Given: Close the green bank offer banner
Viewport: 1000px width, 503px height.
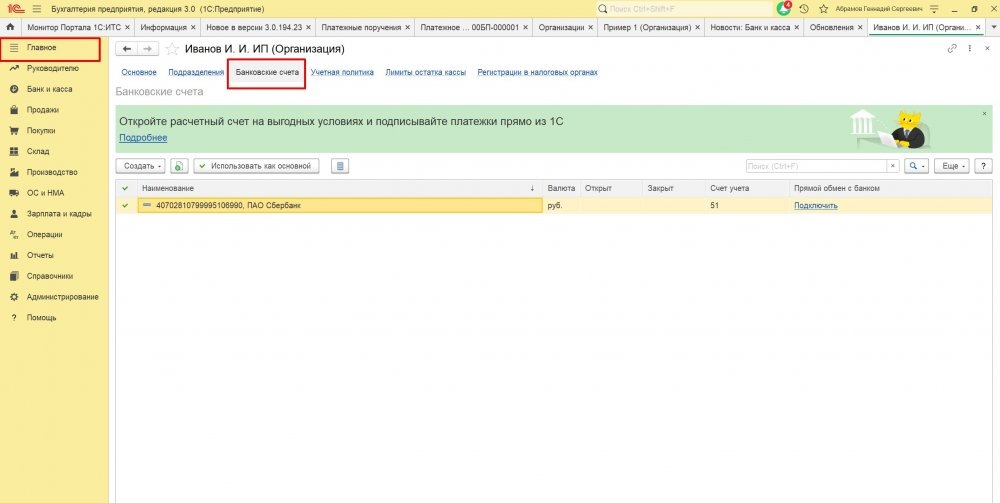Looking at the screenshot, I should (x=984, y=113).
